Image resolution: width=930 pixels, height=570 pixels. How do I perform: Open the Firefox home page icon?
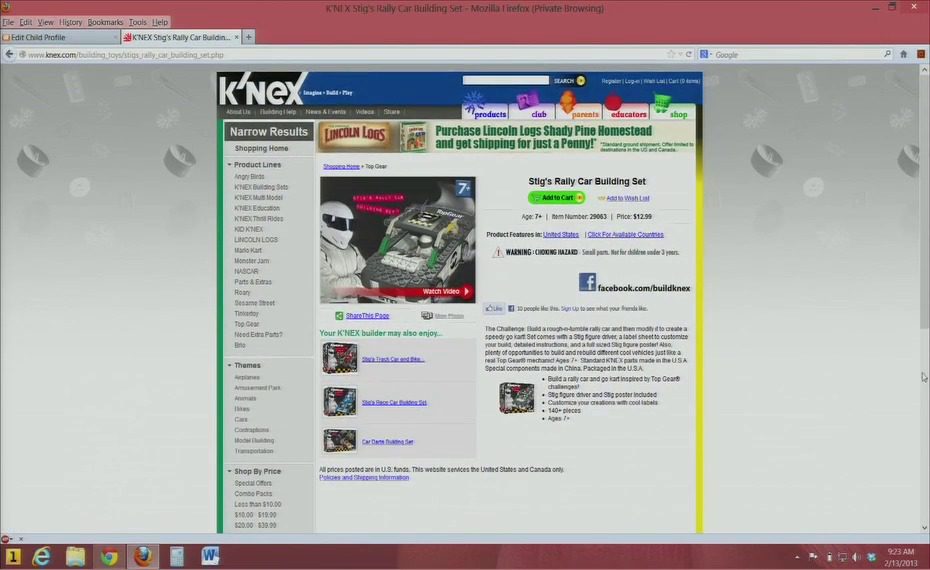(903, 54)
